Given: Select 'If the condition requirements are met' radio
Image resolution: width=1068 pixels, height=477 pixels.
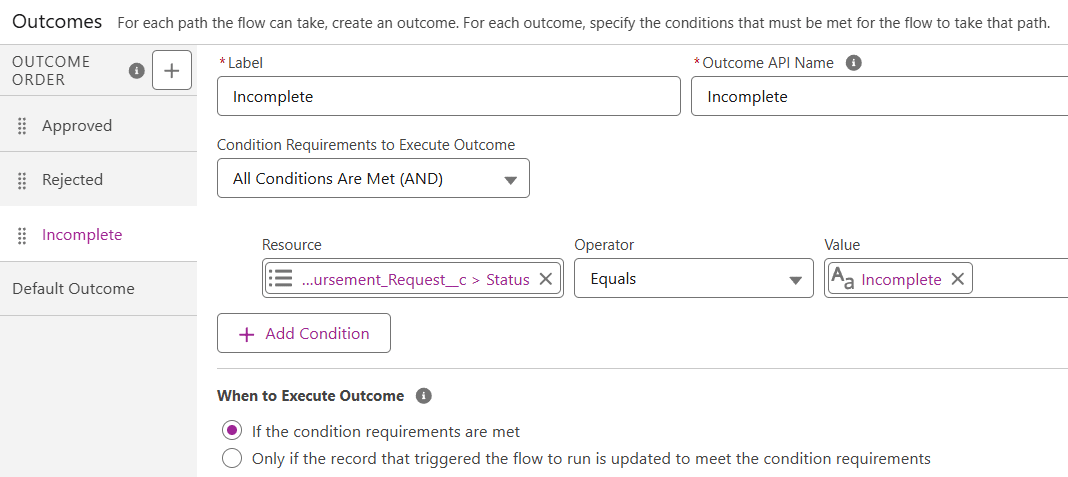Looking at the screenshot, I should coord(232,432).
